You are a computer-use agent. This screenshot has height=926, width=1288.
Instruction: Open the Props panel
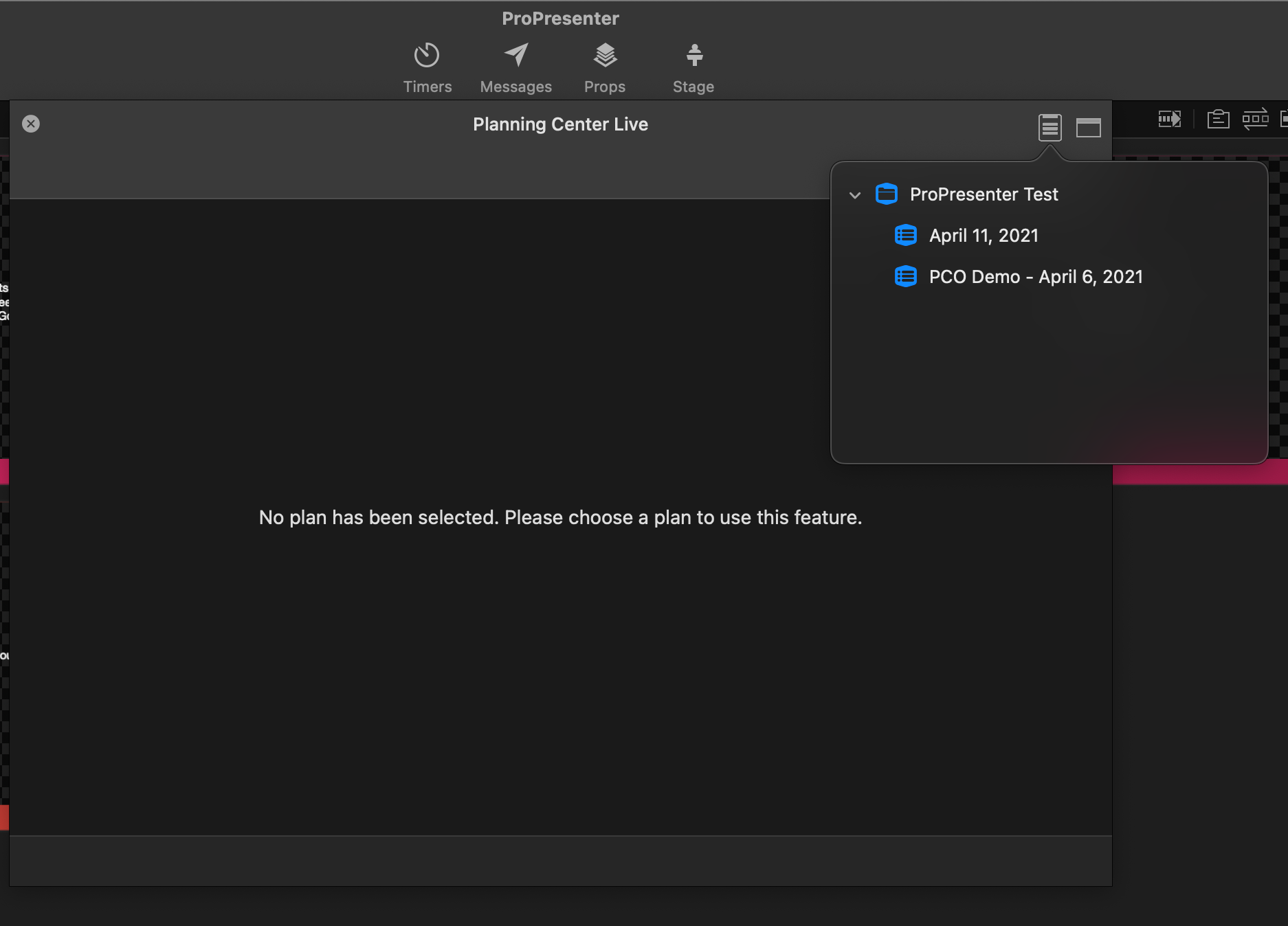(605, 68)
